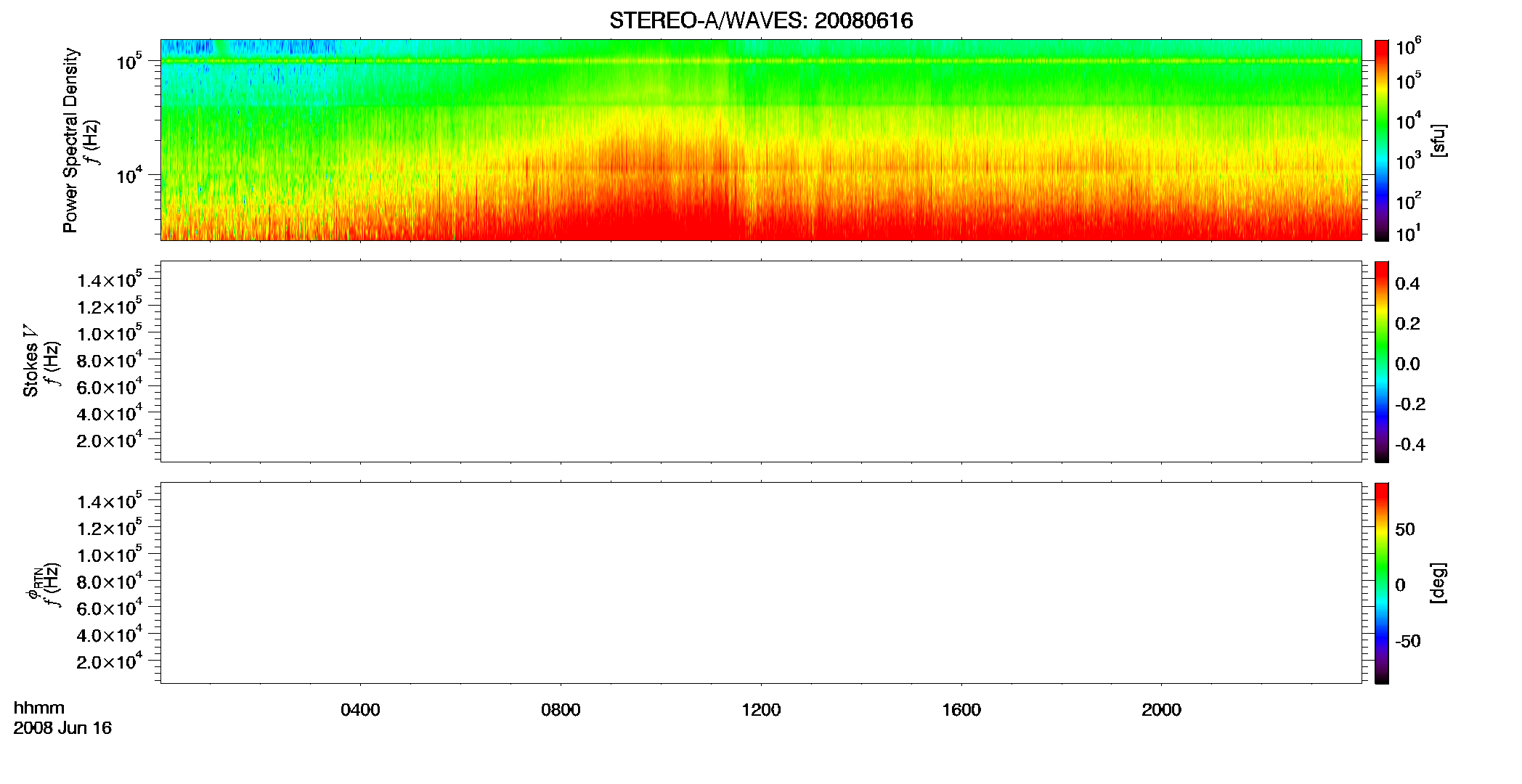The height and width of the screenshot is (784, 1522).
Task: Click the 2000 time tick label
Action: [x=1161, y=710]
